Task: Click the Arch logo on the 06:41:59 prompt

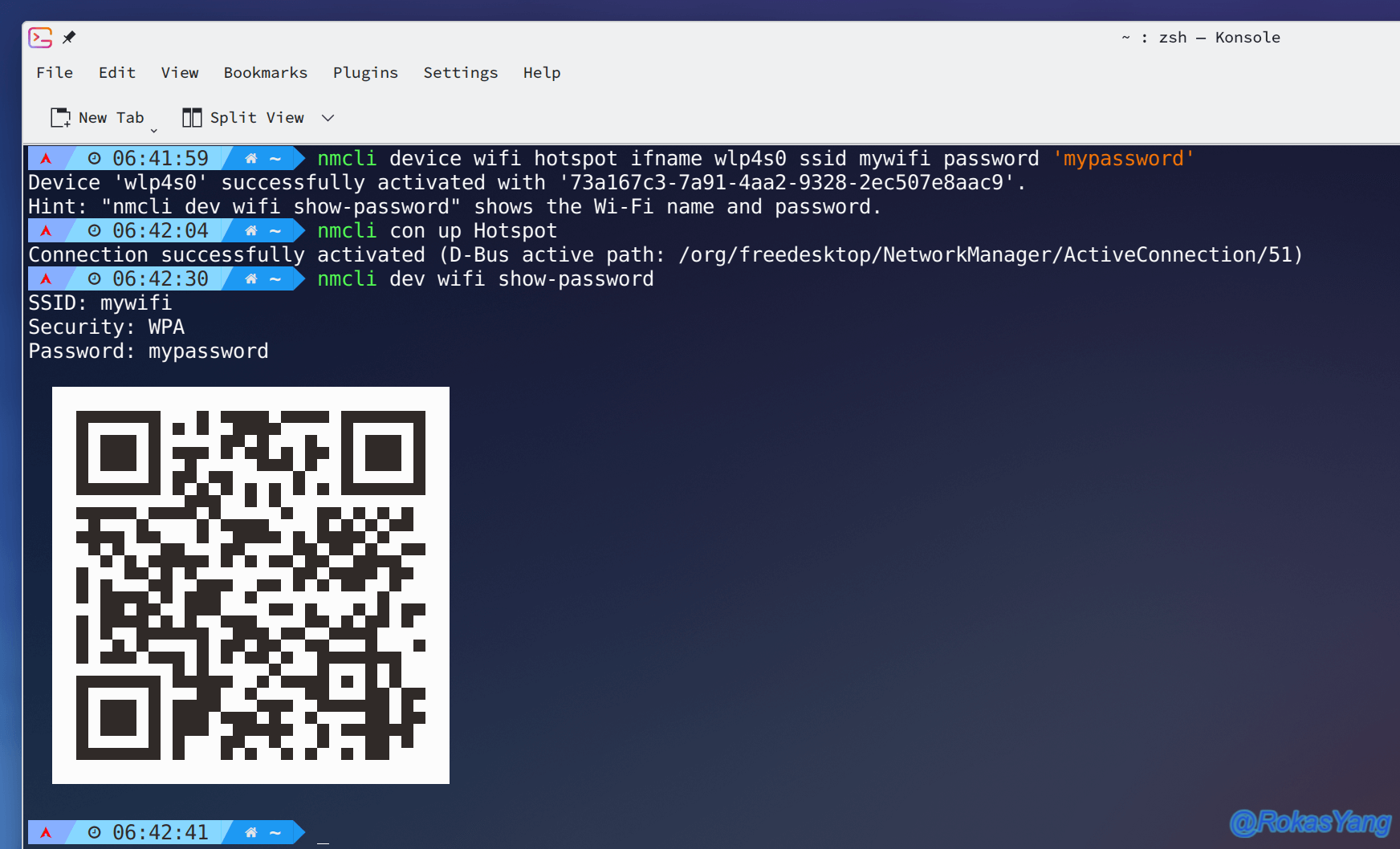Action: 46,158
